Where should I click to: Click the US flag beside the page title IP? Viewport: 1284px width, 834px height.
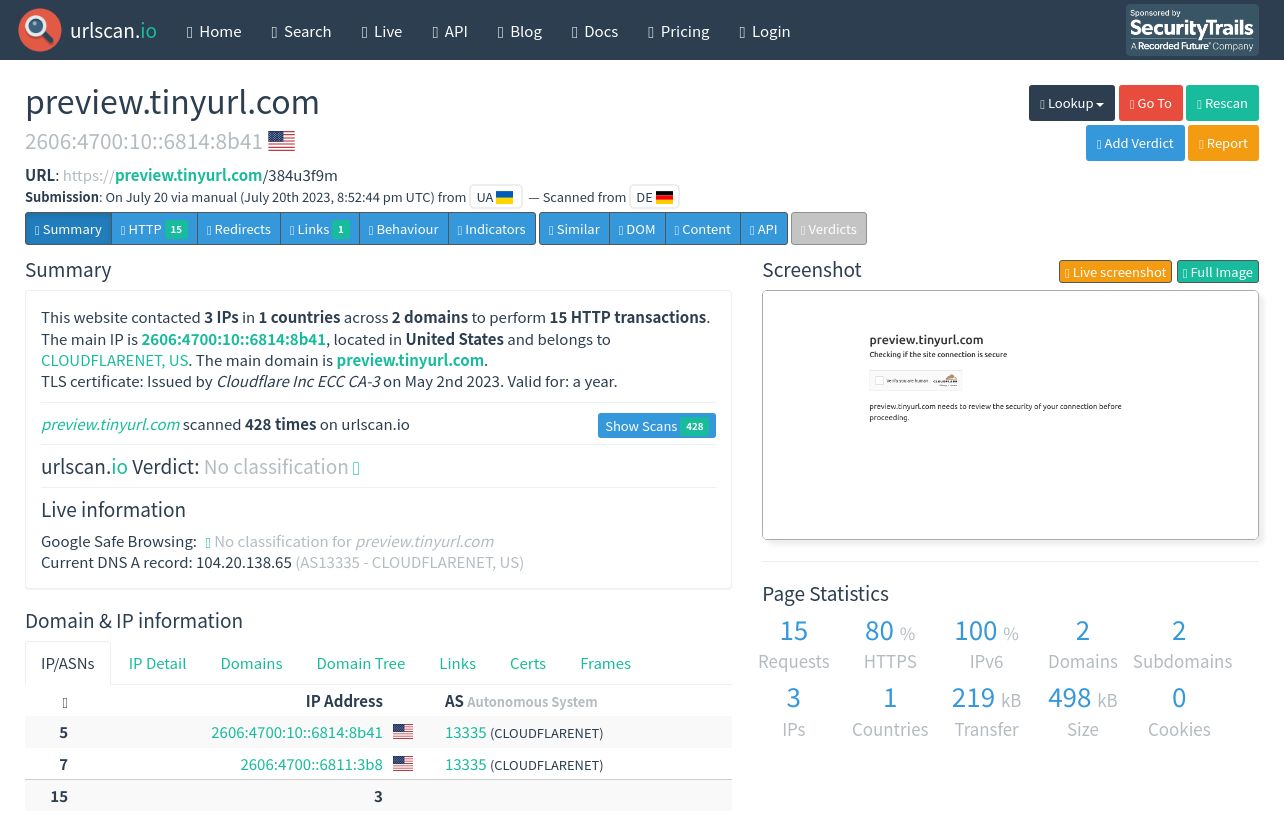[281, 141]
